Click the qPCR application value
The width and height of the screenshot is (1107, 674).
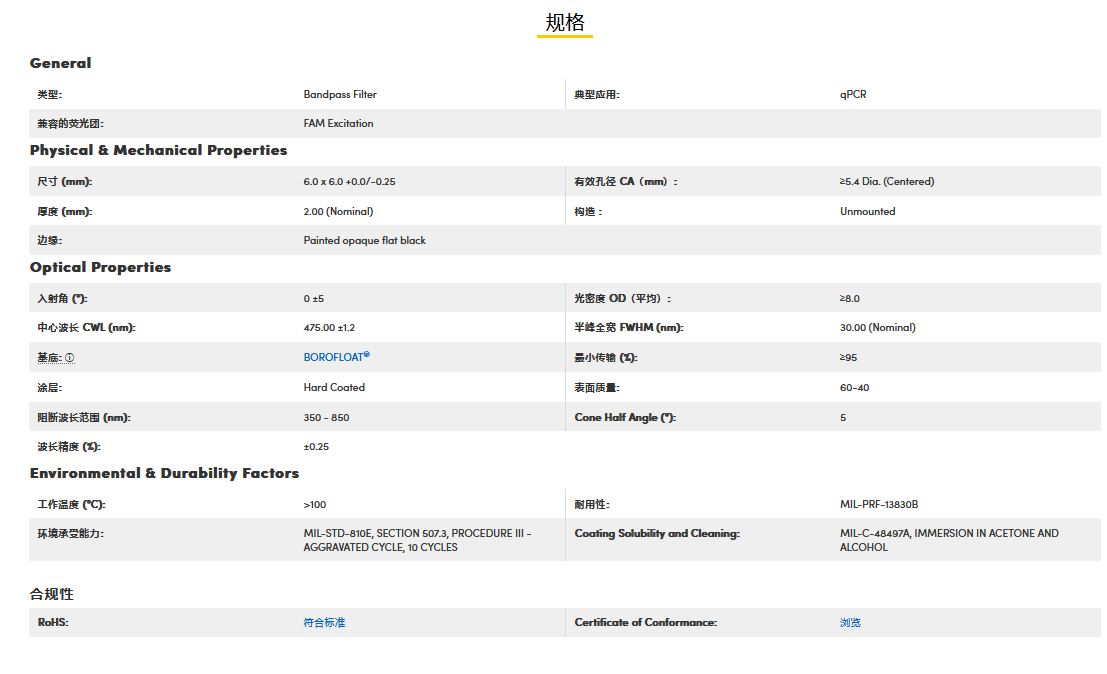853,95
